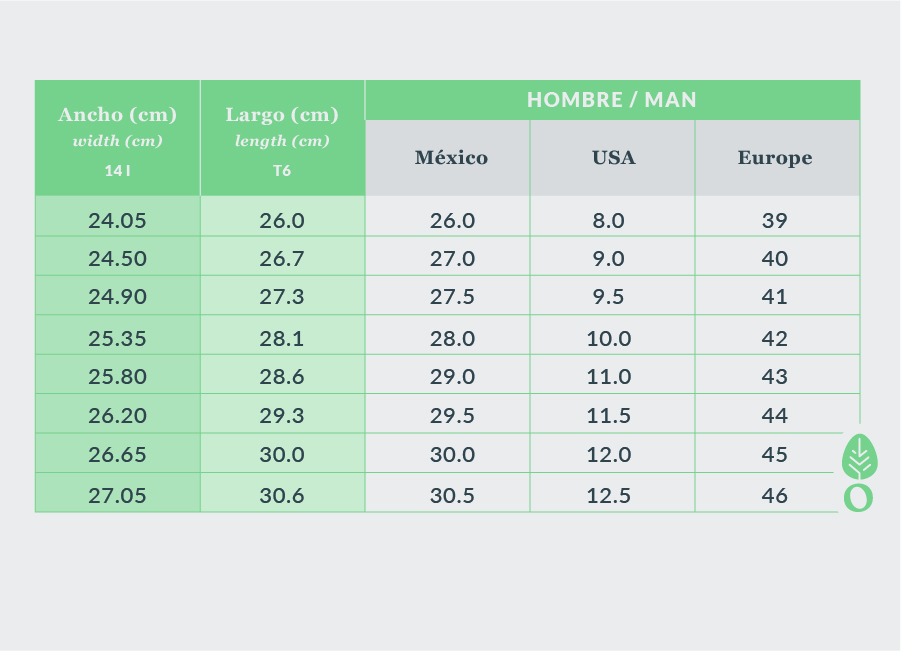Click México size 27.5 cell

click(452, 297)
